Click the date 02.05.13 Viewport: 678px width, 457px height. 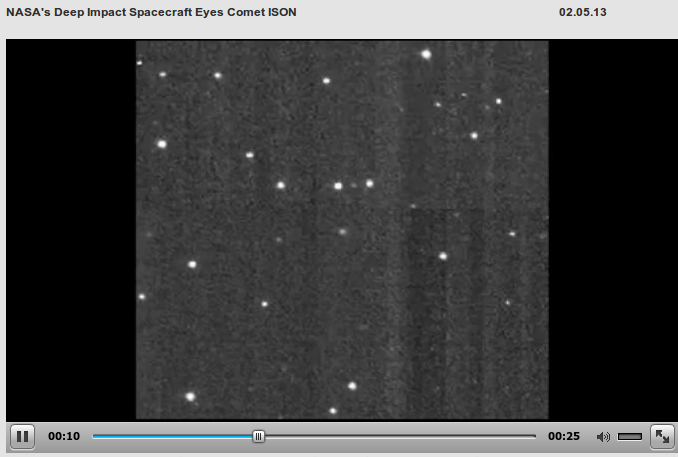(x=582, y=12)
